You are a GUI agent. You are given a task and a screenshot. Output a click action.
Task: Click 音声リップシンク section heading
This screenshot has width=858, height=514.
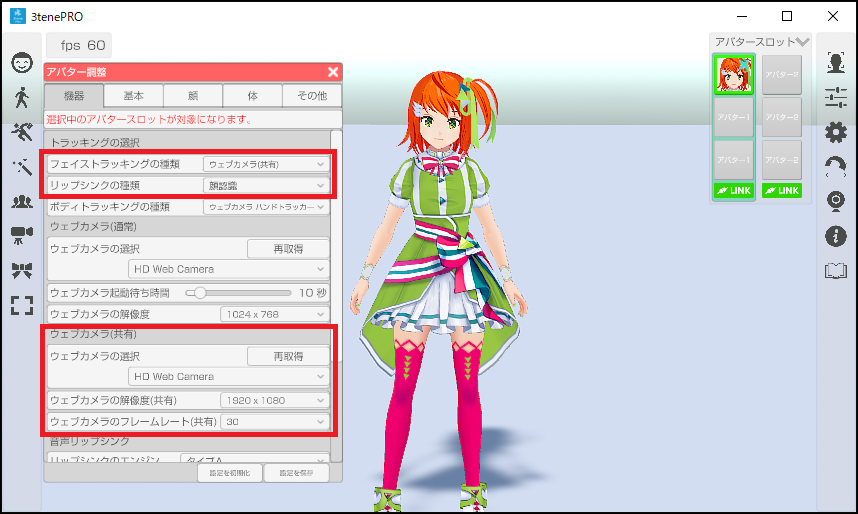90,441
